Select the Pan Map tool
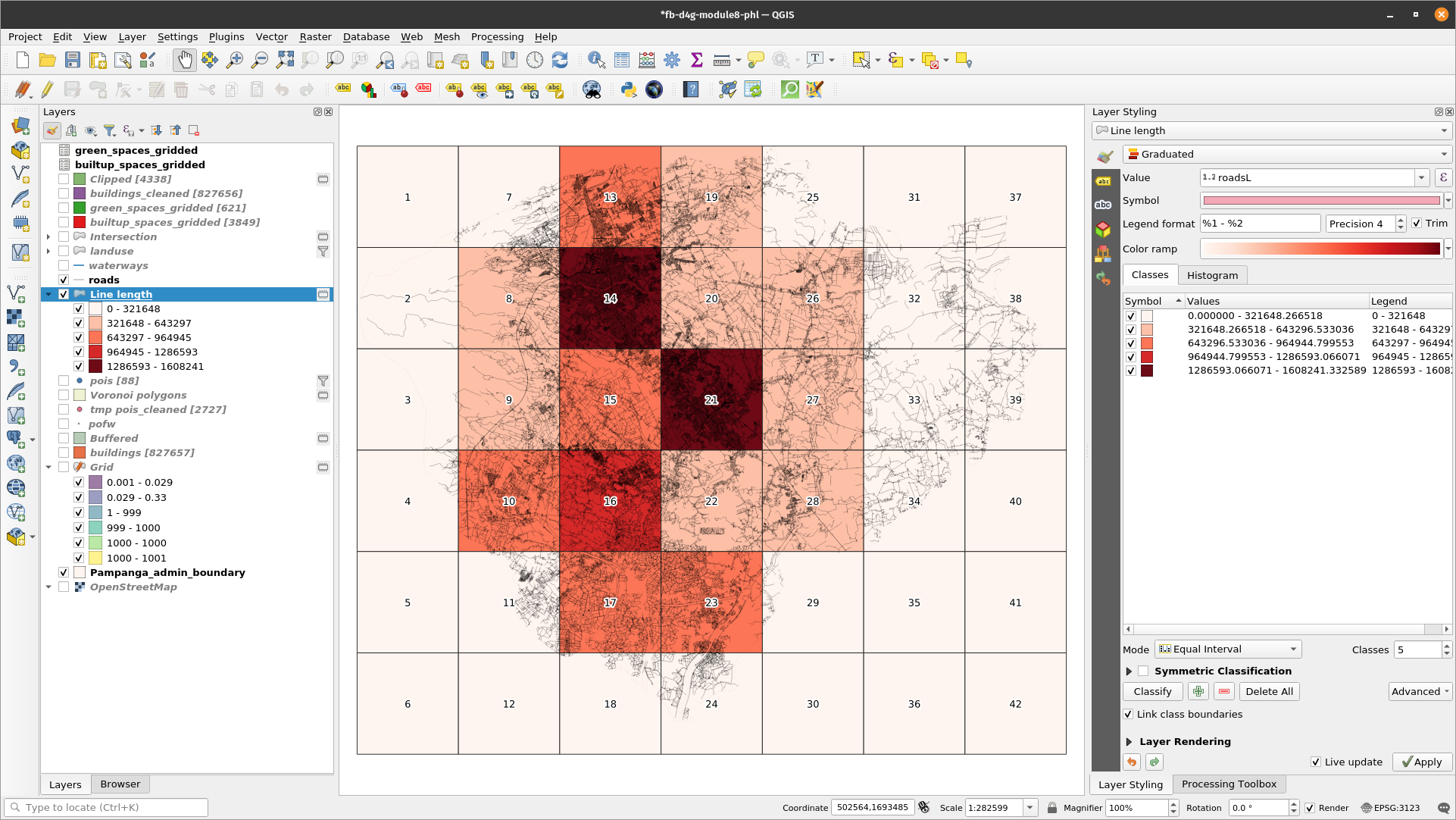This screenshot has height=820, width=1456. [184, 60]
